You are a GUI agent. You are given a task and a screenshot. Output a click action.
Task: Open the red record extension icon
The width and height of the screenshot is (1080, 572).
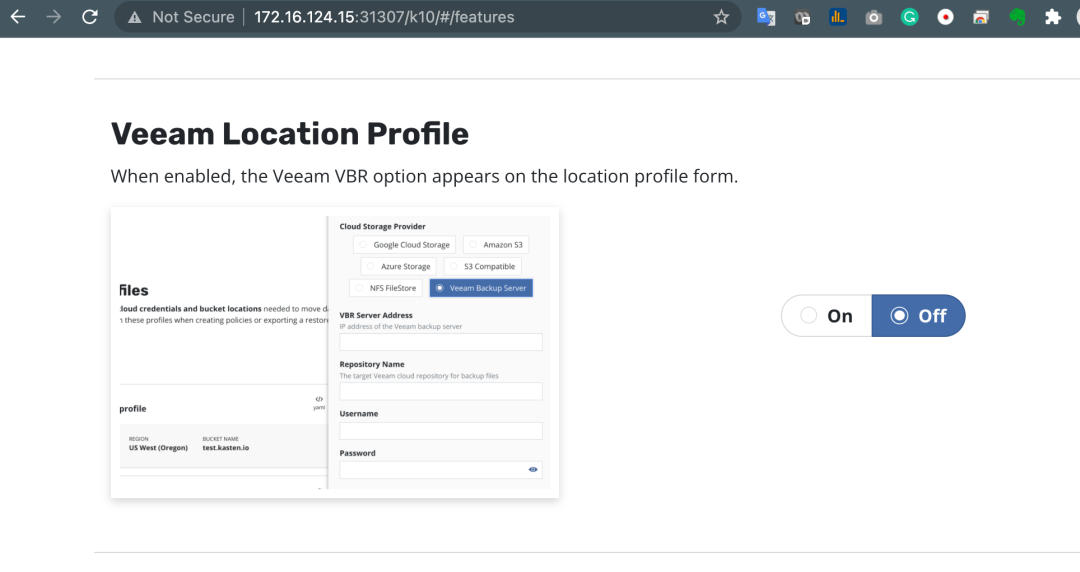pos(945,17)
